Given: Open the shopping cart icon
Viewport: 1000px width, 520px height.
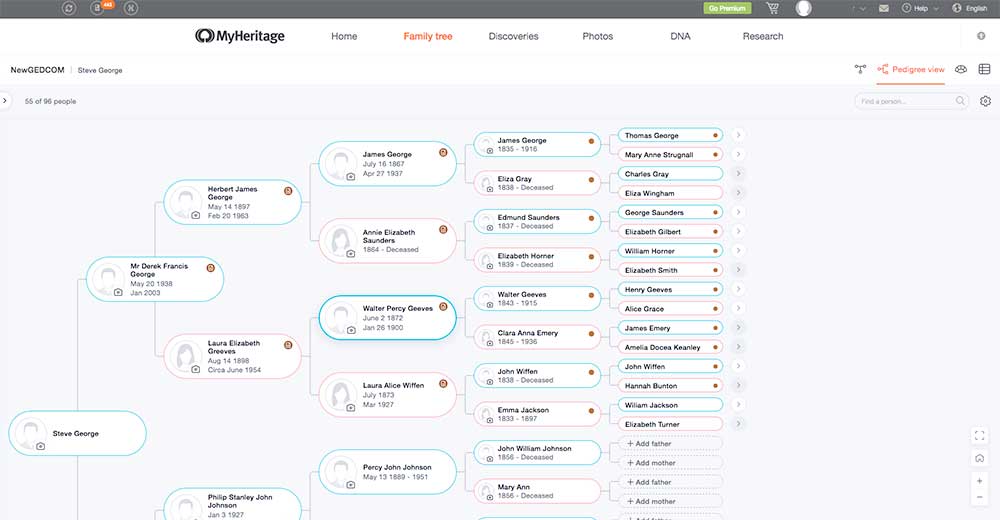Looking at the screenshot, I should 772,8.
